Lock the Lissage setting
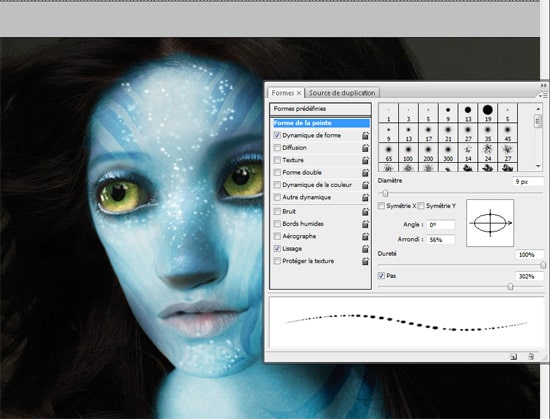 (365, 249)
